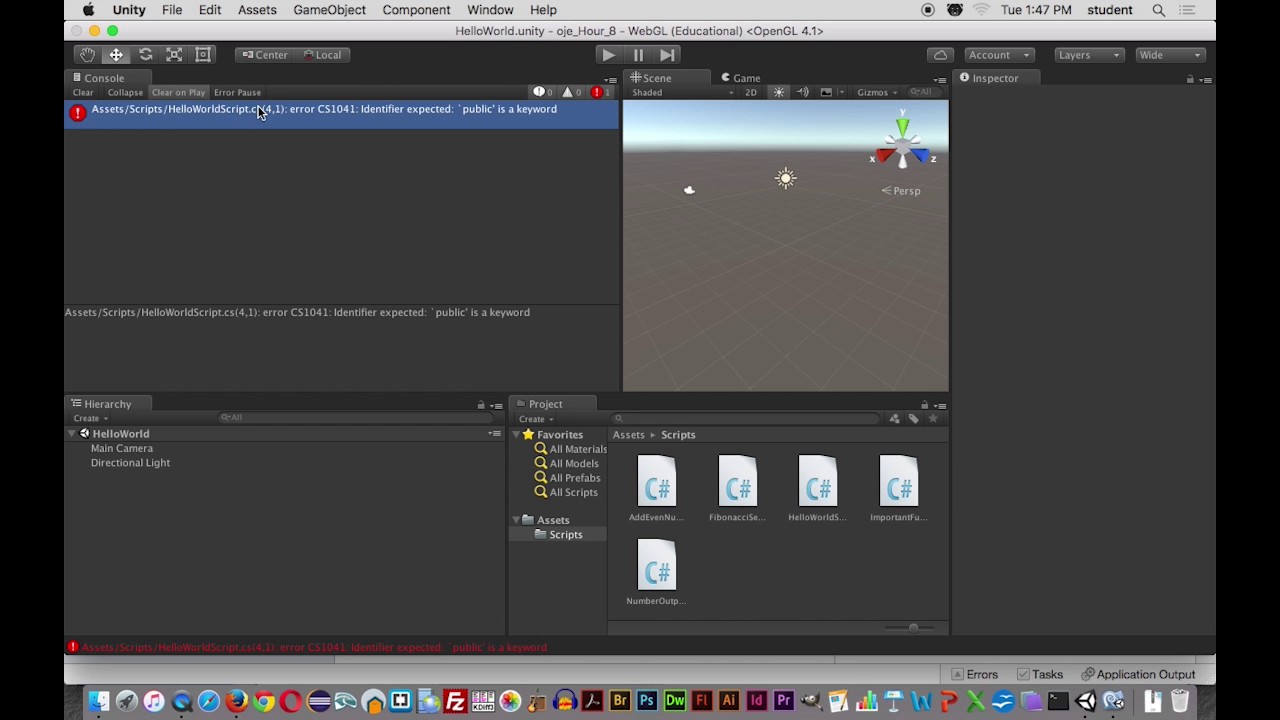Switch to the Game tab
The image size is (1280, 720).
[x=740, y=78]
